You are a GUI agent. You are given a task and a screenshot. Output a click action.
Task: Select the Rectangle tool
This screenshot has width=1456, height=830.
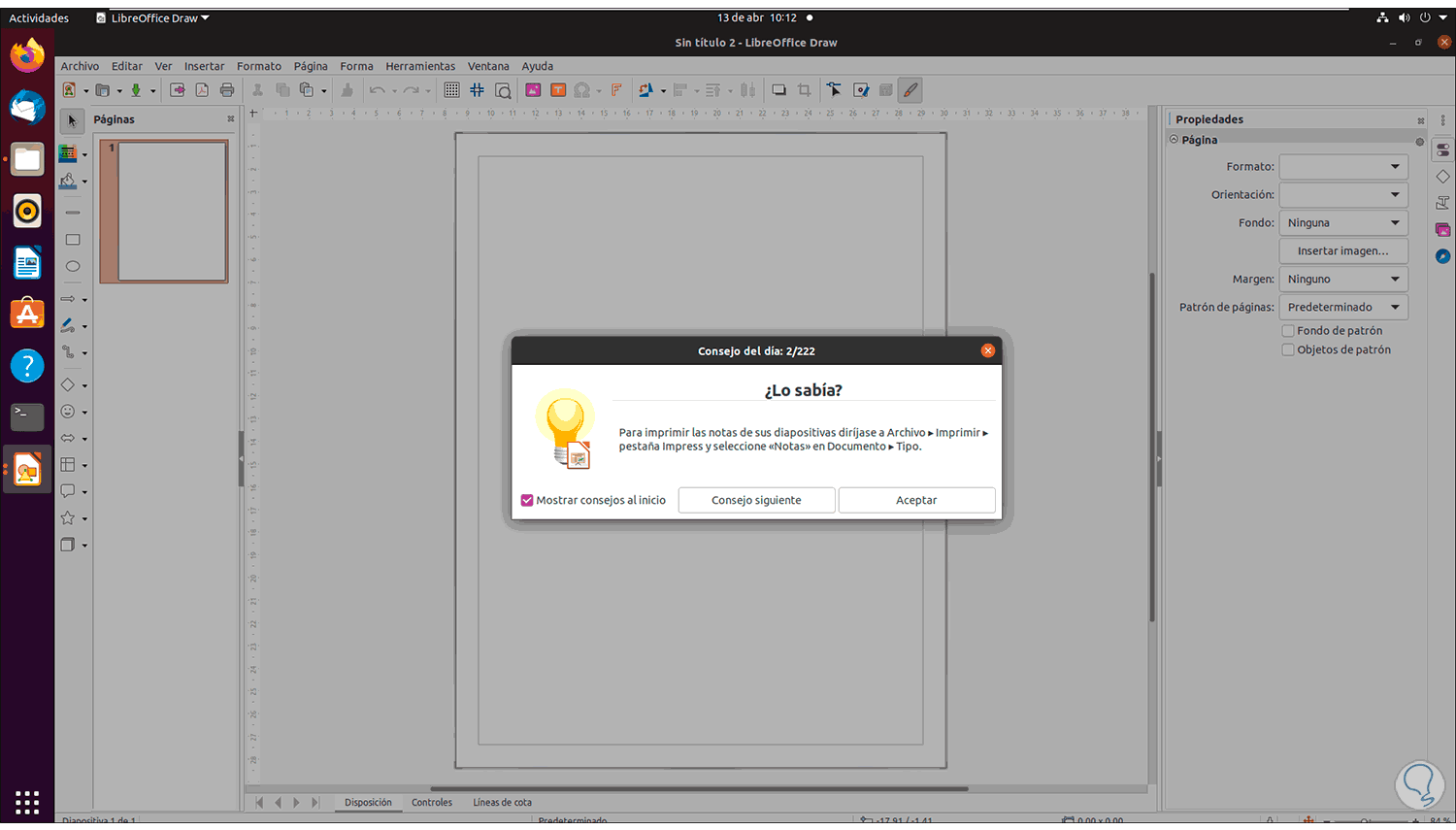[72, 239]
